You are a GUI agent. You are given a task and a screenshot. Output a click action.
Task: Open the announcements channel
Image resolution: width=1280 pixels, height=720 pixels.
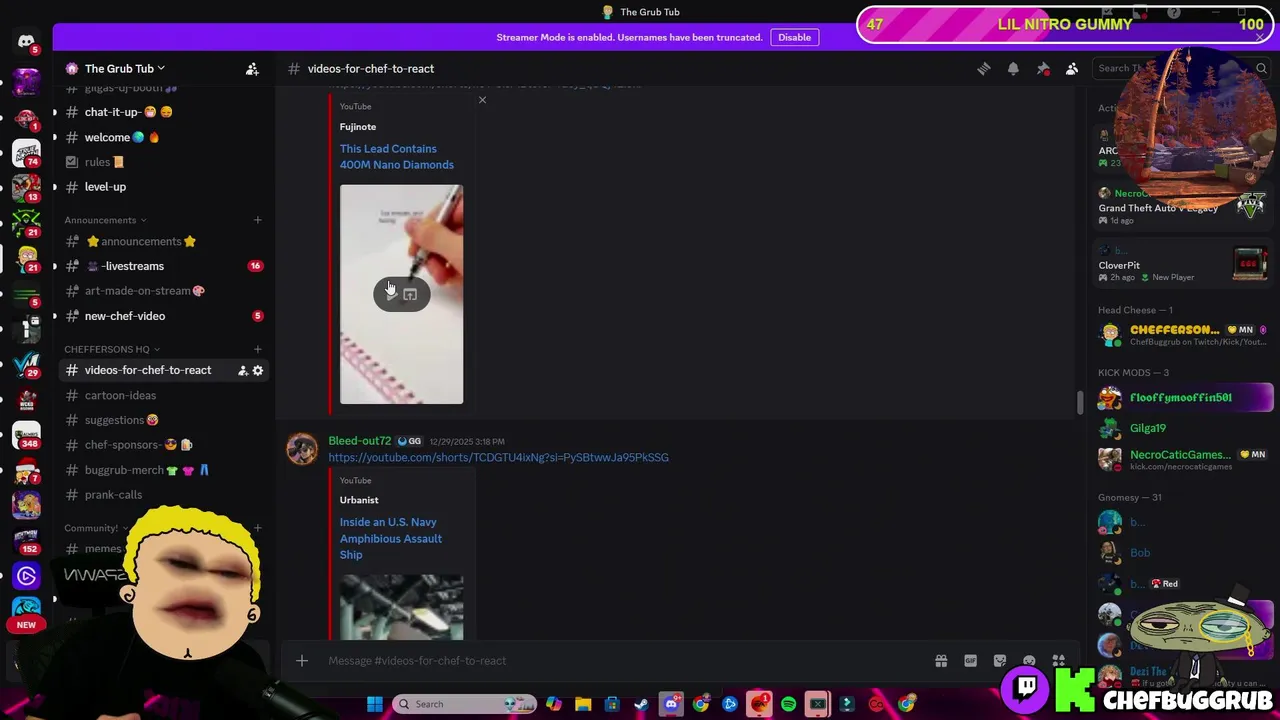[x=160, y=241]
